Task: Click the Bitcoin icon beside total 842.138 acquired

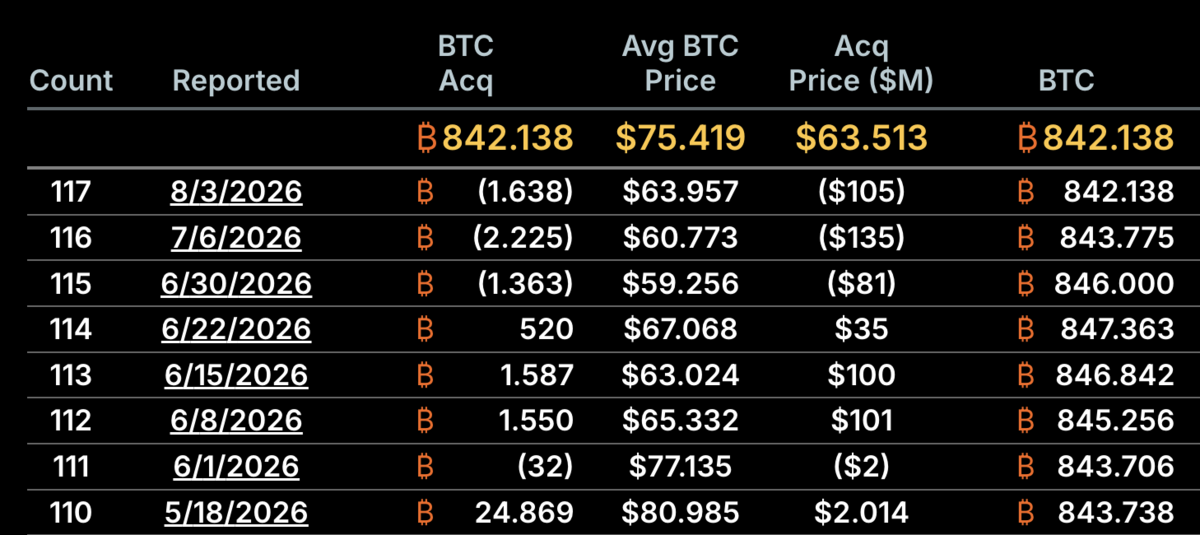Action: coord(426,137)
